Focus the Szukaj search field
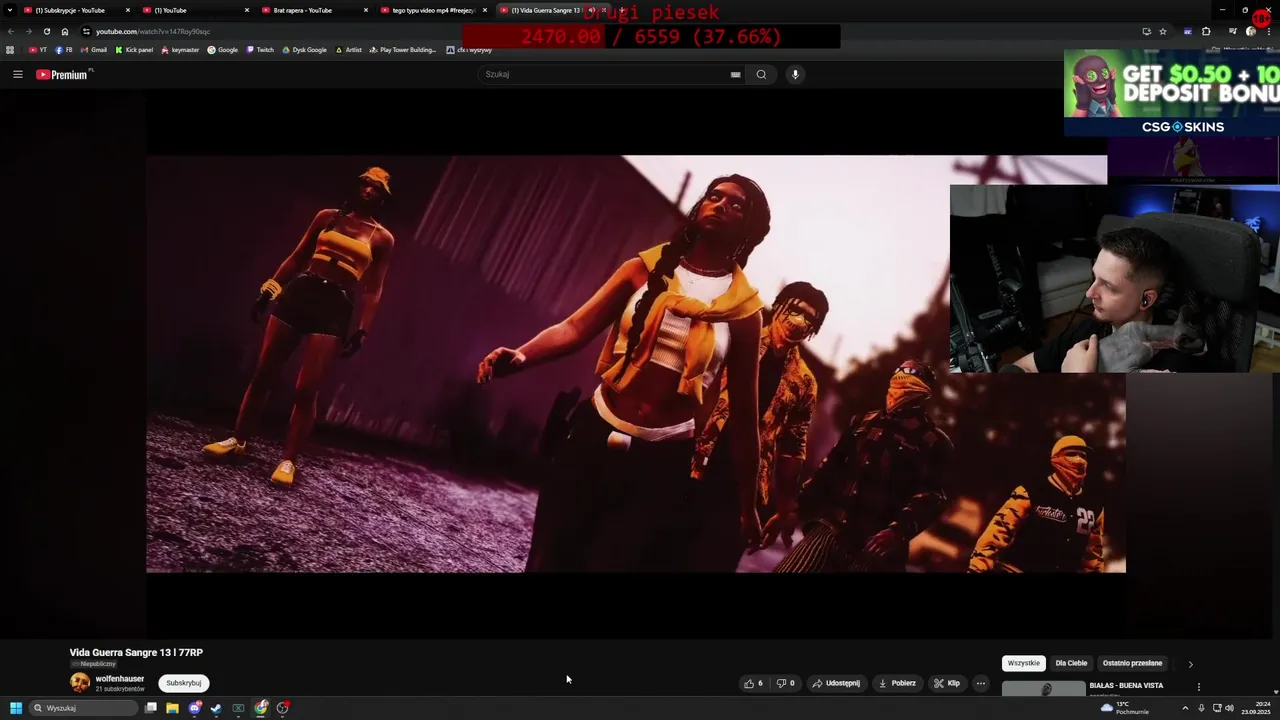Screen dimensions: 1280x720 605,74
